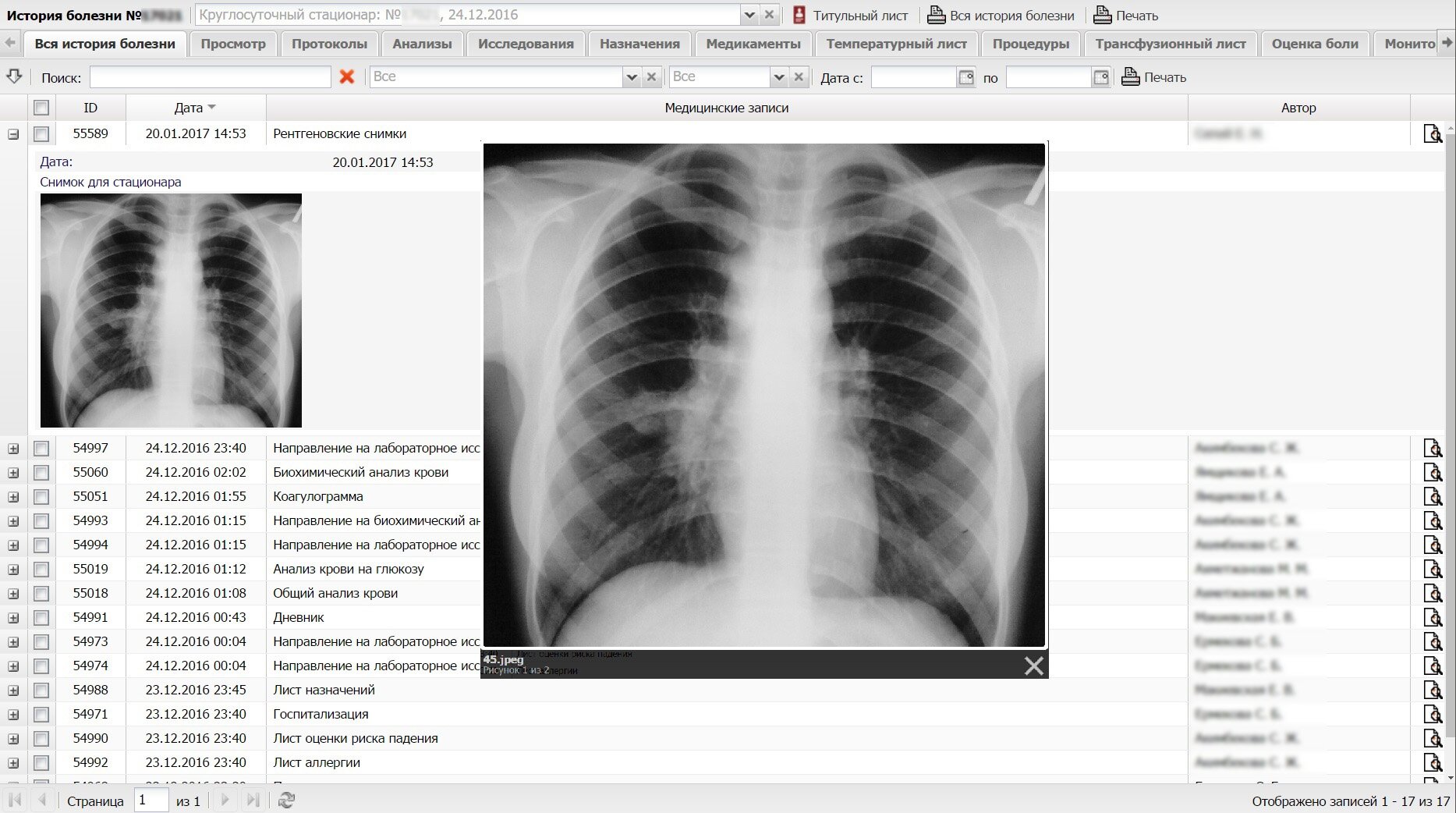Expand the Биохимический анализ крови row

click(x=13, y=473)
